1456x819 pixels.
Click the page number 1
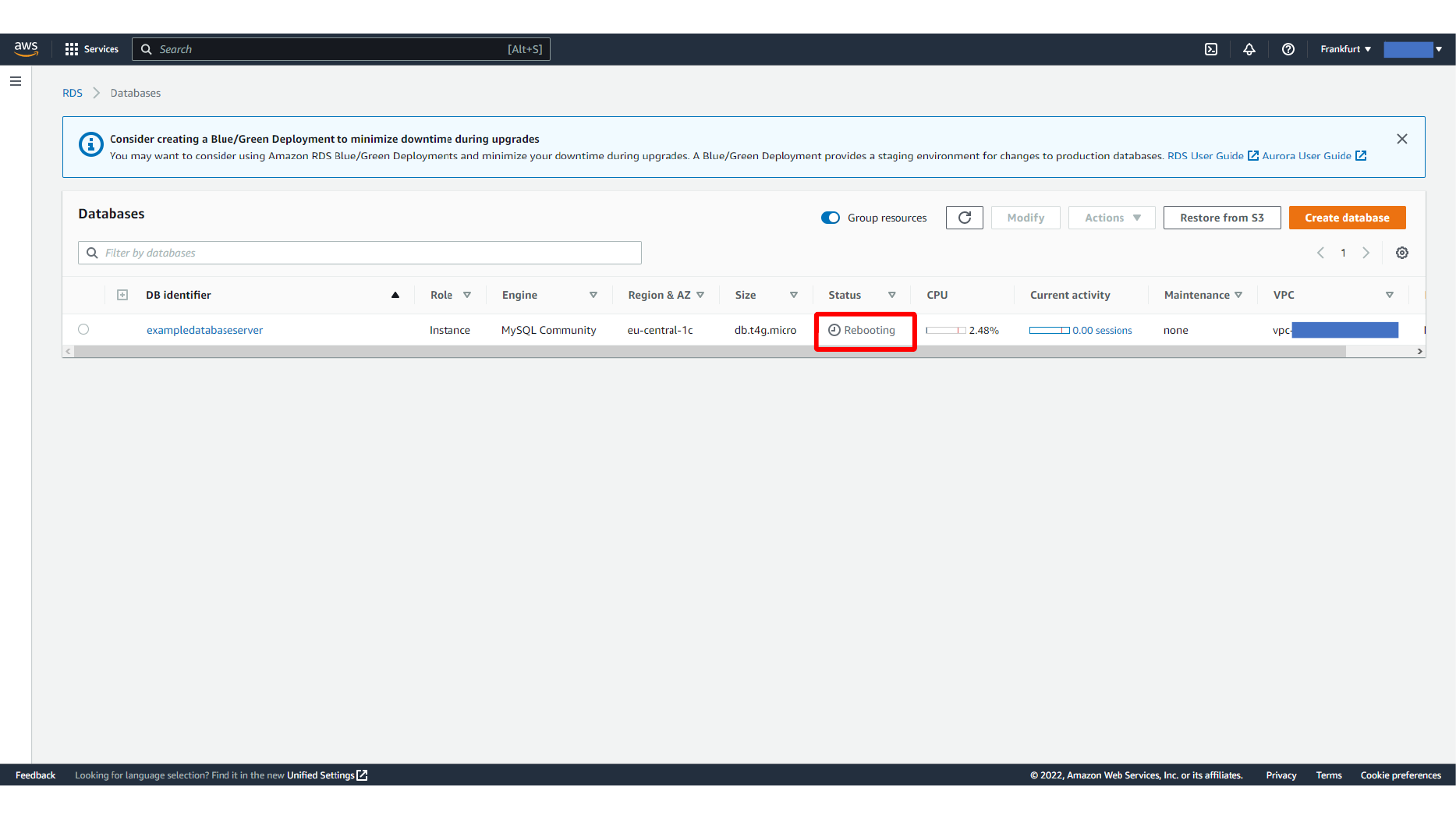click(x=1343, y=253)
